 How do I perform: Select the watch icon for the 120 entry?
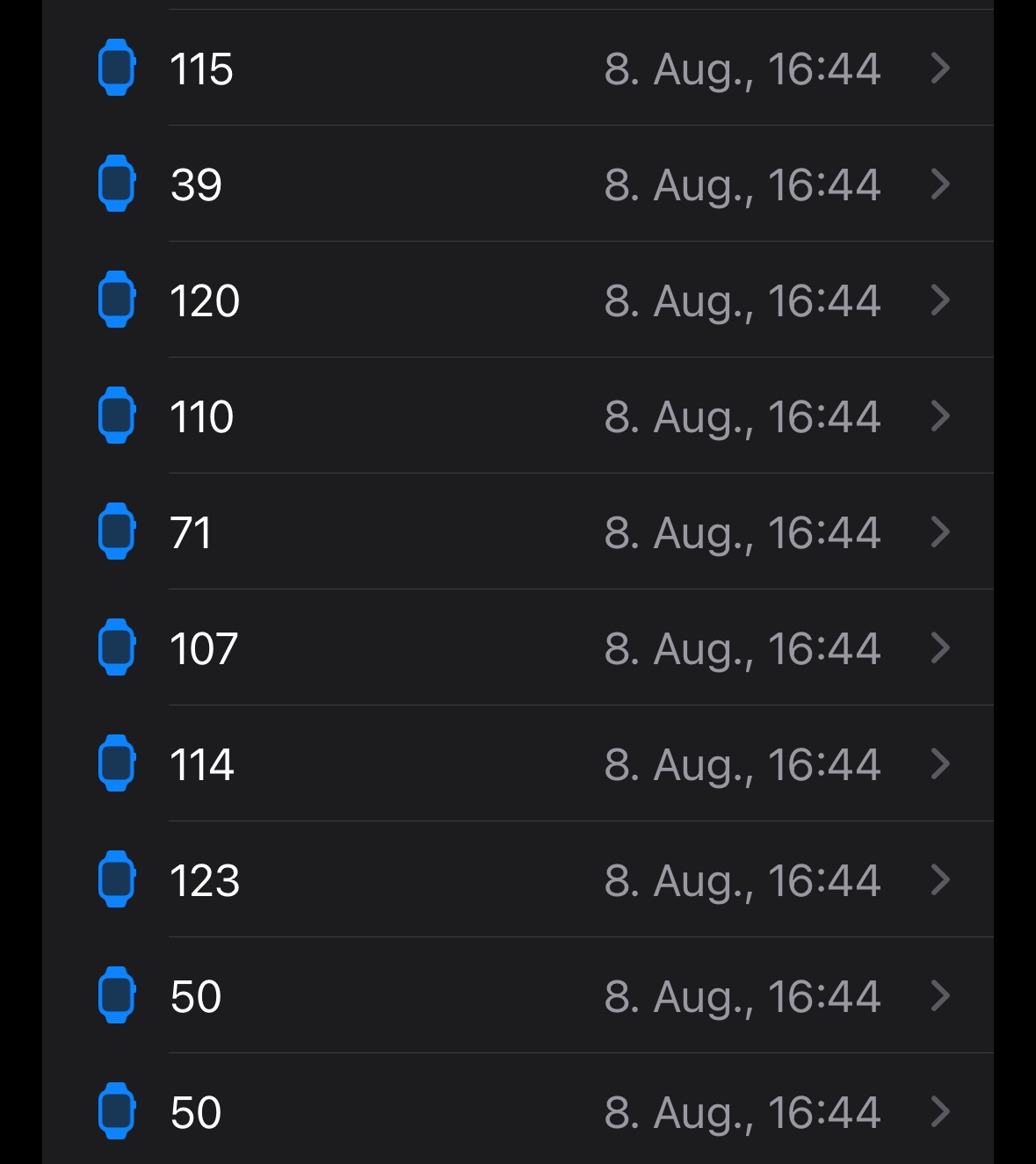[116, 300]
